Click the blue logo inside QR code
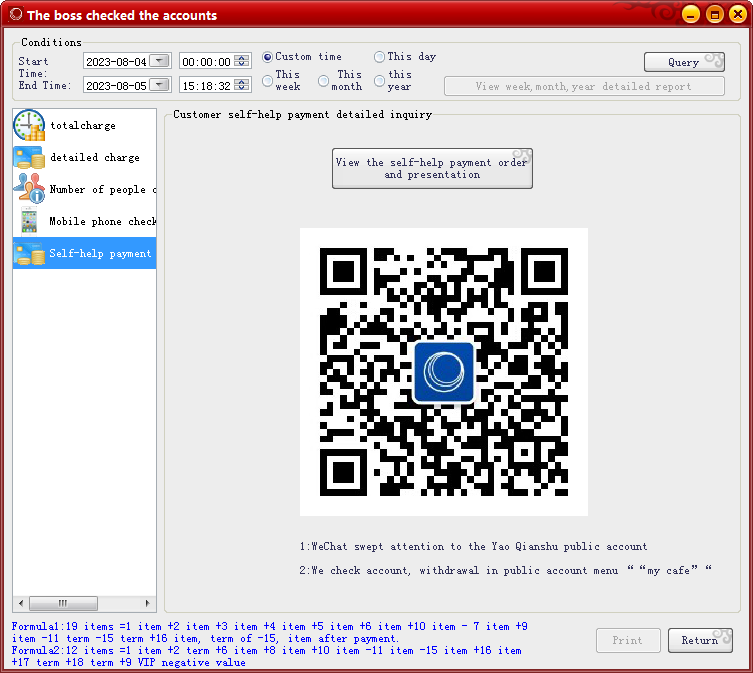The width and height of the screenshot is (753, 673). click(444, 372)
